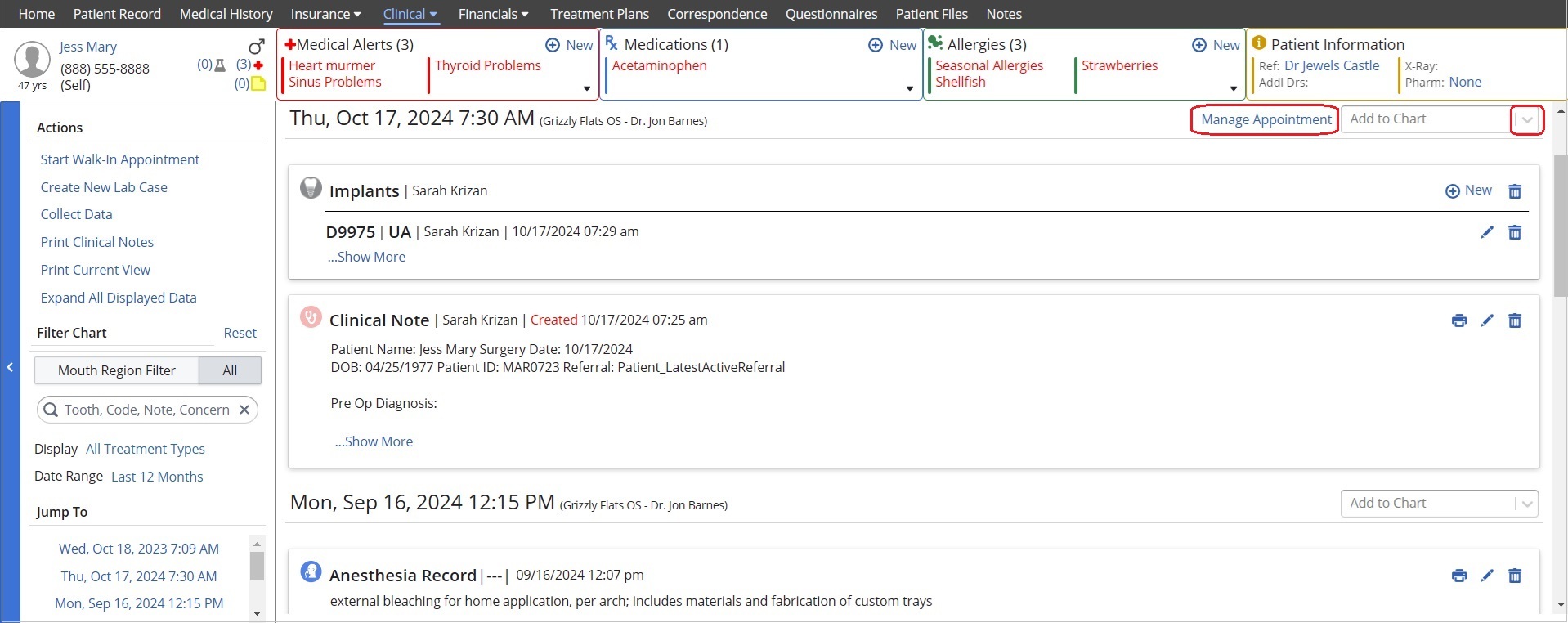Print the Anesthesia Record via printer icon
This screenshot has width=1568, height=623.
point(1458,576)
